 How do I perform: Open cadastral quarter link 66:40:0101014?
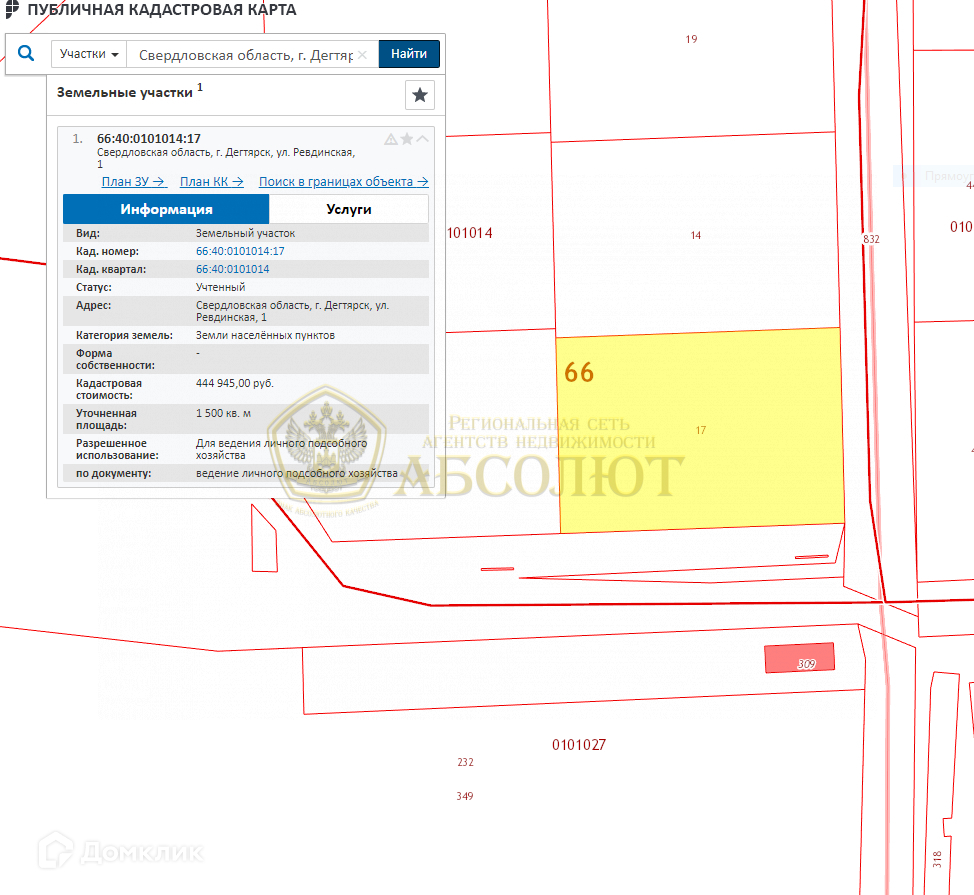(x=233, y=269)
